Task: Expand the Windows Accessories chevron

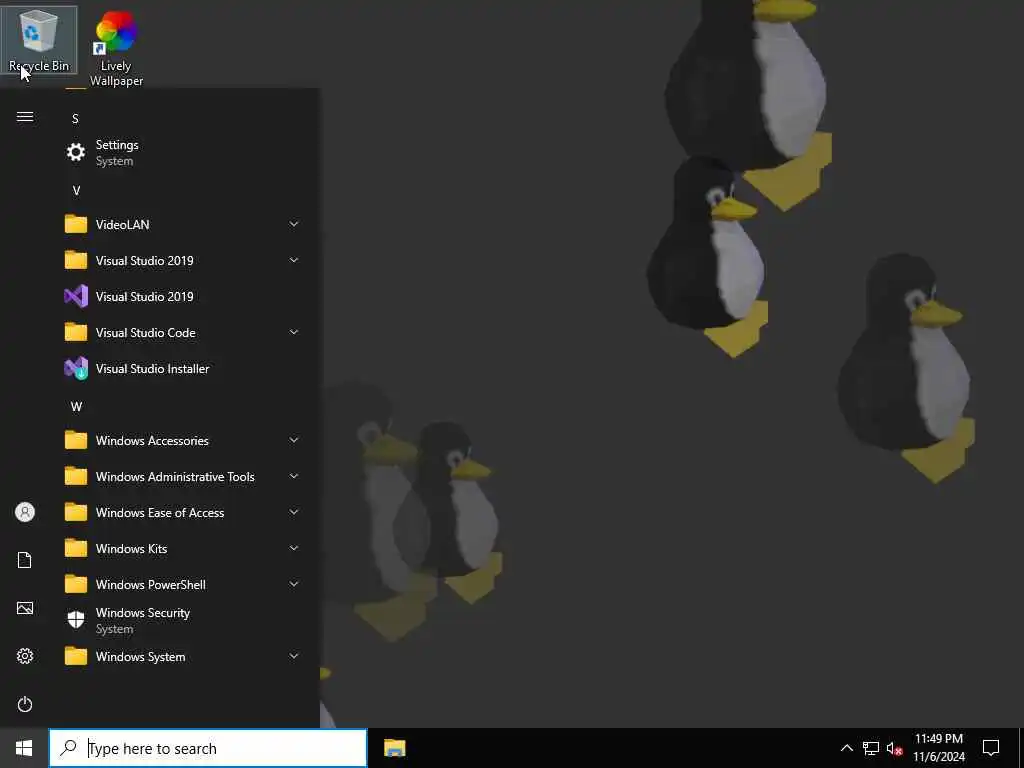Action: click(294, 440)
